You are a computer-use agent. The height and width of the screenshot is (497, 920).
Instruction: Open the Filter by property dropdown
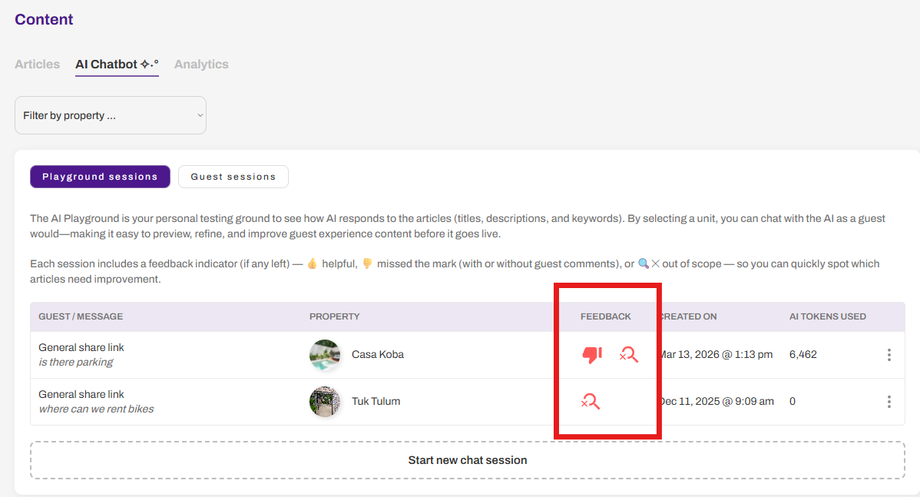click(x=110, y=115)
